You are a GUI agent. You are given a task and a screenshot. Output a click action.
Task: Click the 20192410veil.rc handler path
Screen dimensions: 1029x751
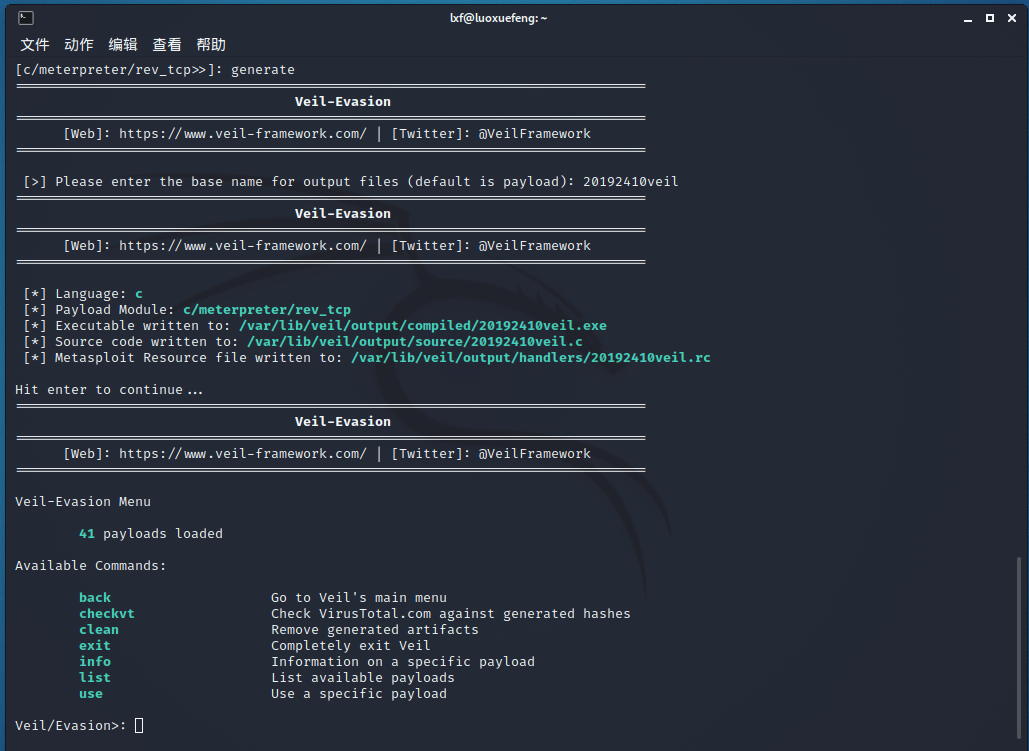tap(531, 358)
